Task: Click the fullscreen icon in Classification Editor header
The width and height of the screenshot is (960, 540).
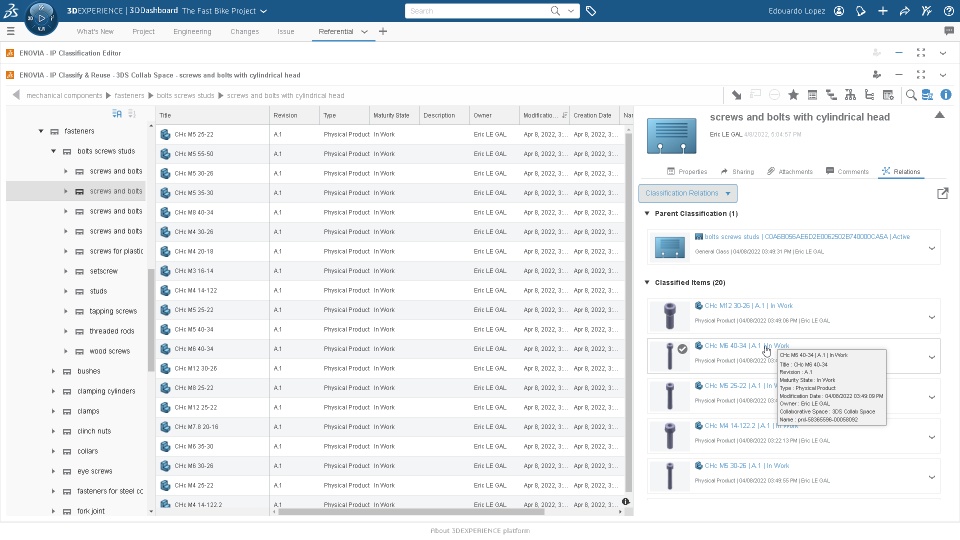Action: [x=921, y=53]
